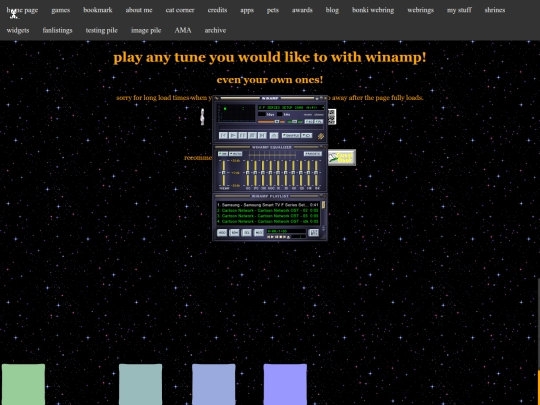Open about me nav link
The width and height of the screenshot is (540, 405).
tap(139, 10)
